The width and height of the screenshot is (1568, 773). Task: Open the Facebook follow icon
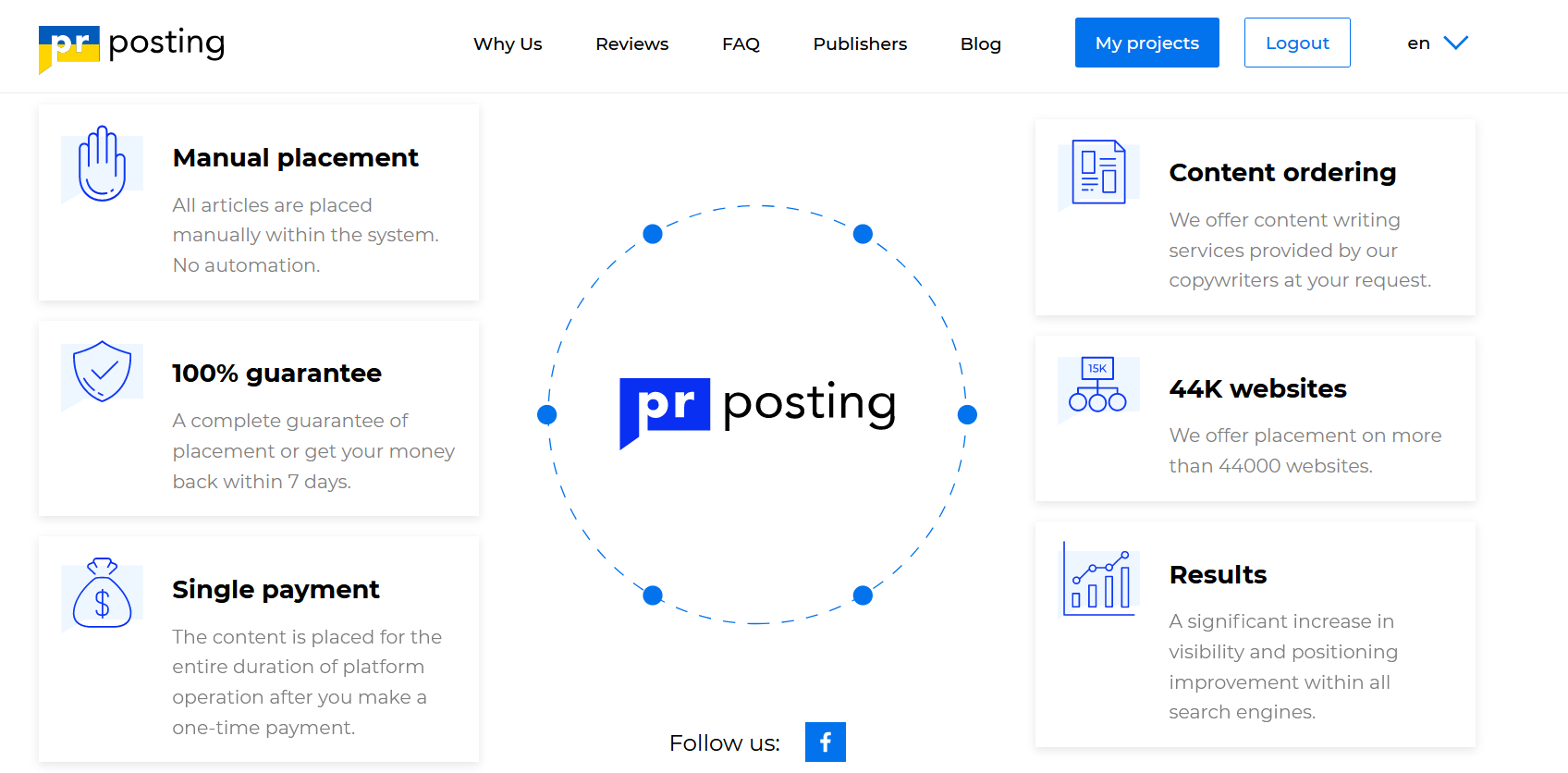coord(825,742)
